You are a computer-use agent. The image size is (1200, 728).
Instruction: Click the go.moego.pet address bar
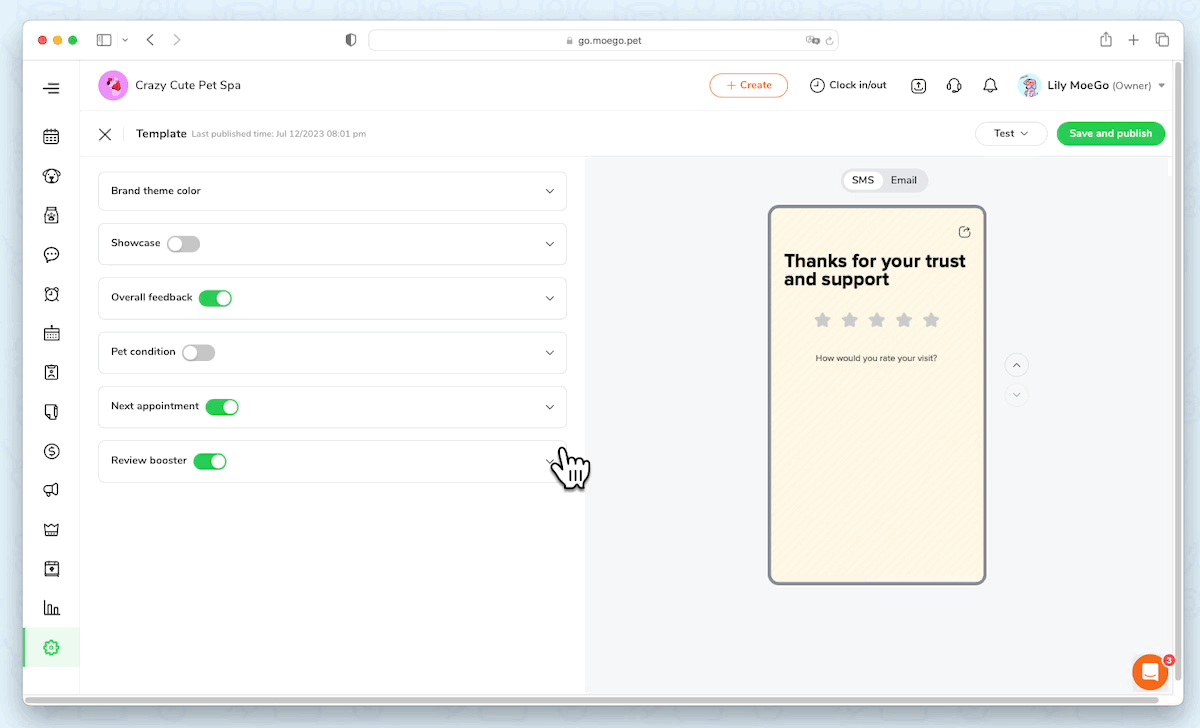coord(603,40)
